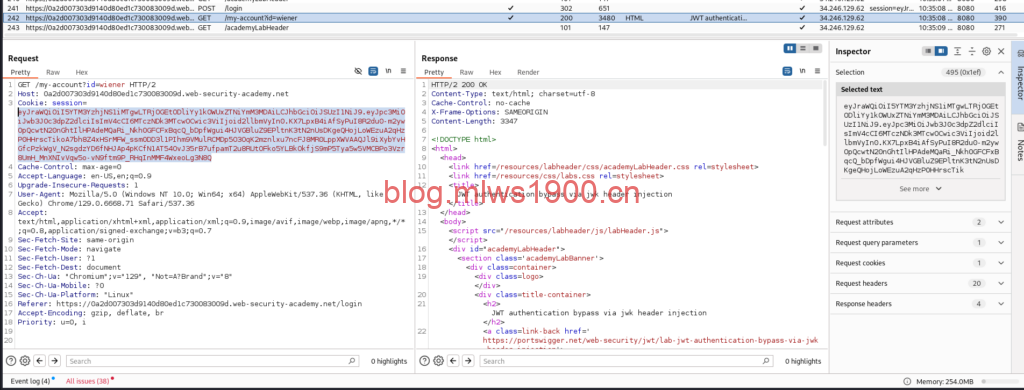Toggle hide non-printable characters icon in Request
The image size is (1024, 390).
tap(358, 71)
